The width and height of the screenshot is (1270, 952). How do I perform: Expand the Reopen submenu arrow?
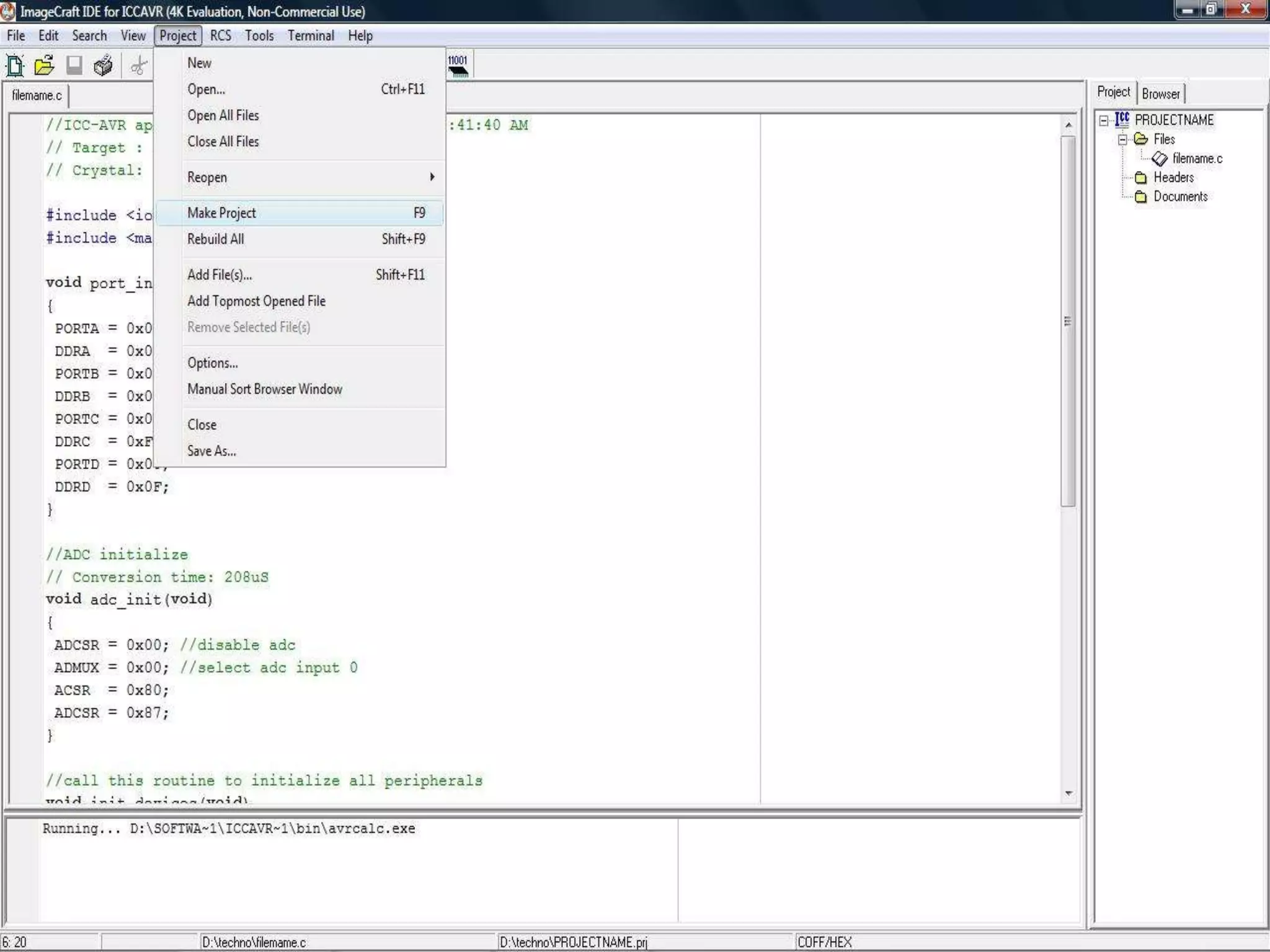432,177
